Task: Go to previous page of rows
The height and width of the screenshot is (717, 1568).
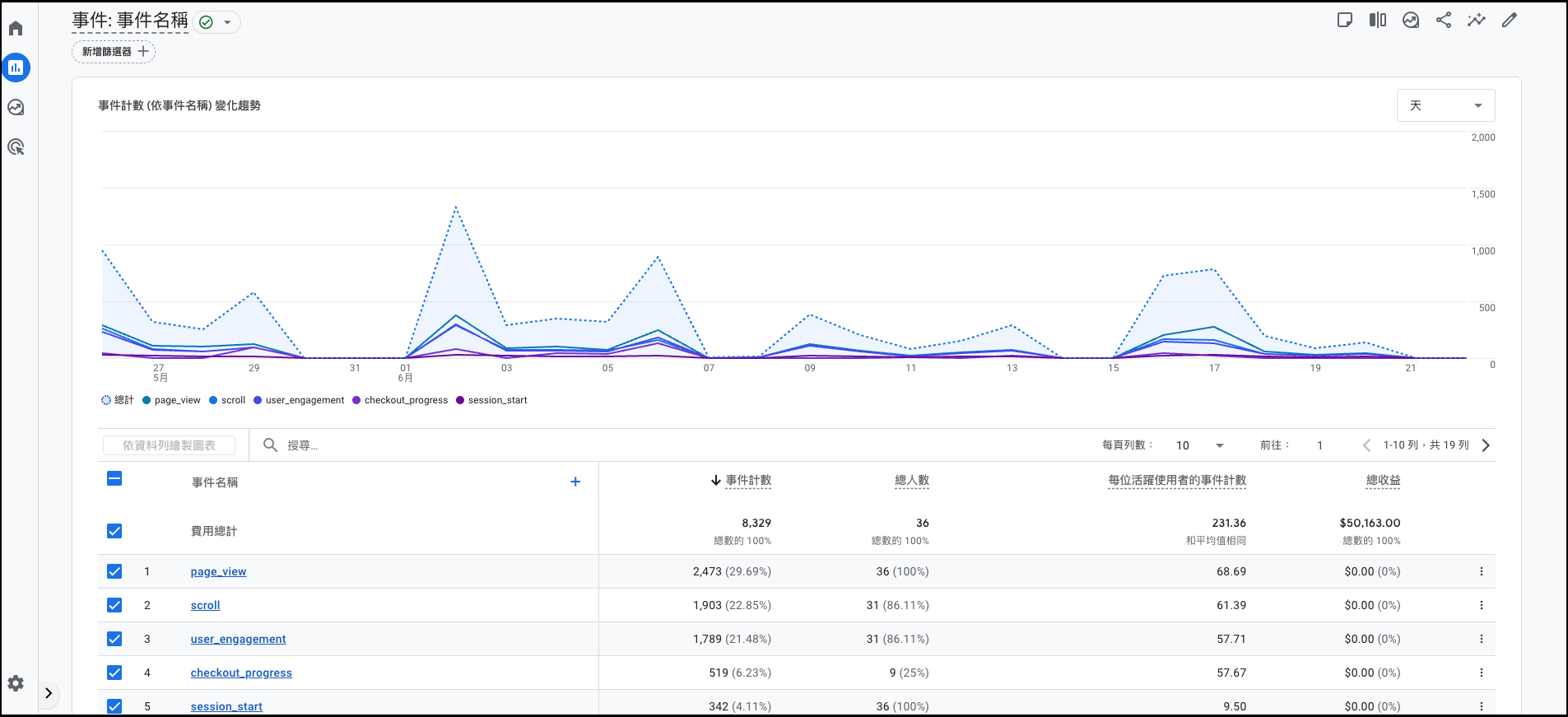Action: 1366,445
